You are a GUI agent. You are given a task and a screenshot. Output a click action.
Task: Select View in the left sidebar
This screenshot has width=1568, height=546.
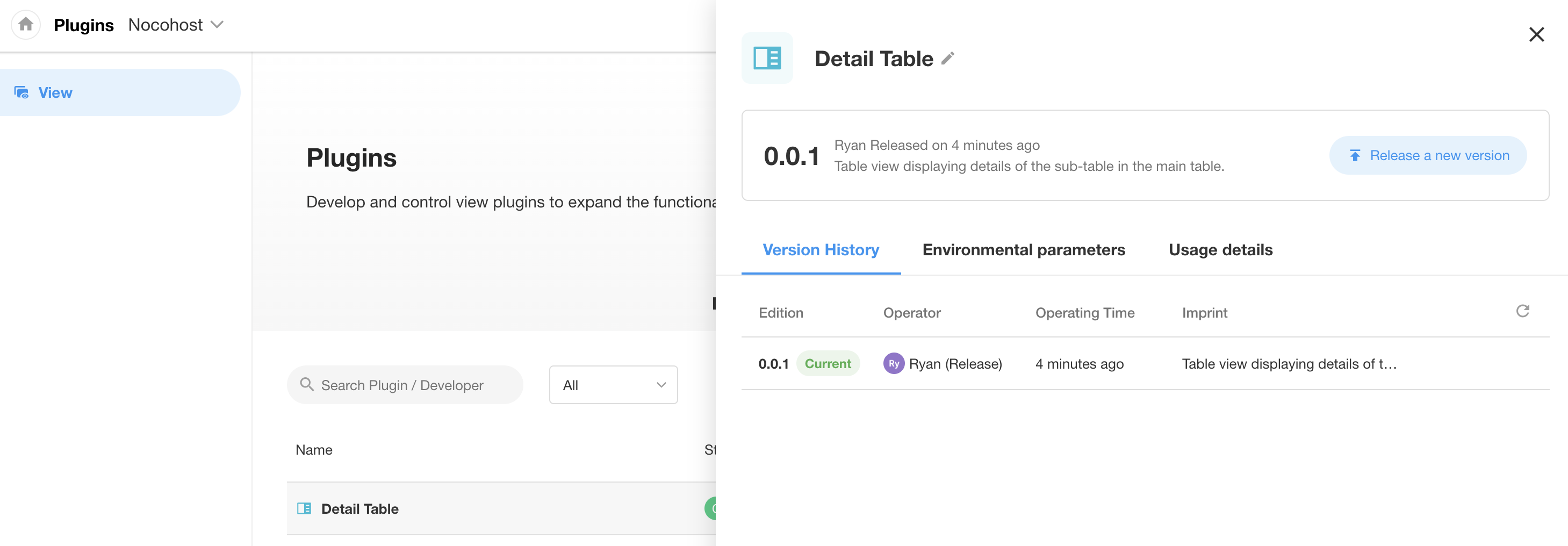click(x=120, y=92)
